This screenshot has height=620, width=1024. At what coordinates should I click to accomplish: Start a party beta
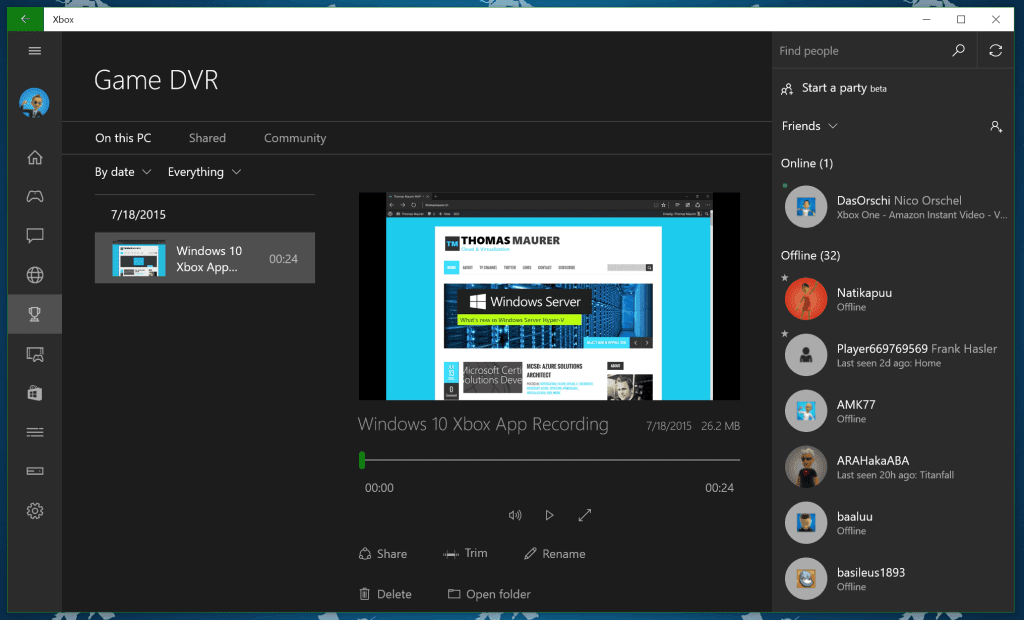(x=833, y=88)
